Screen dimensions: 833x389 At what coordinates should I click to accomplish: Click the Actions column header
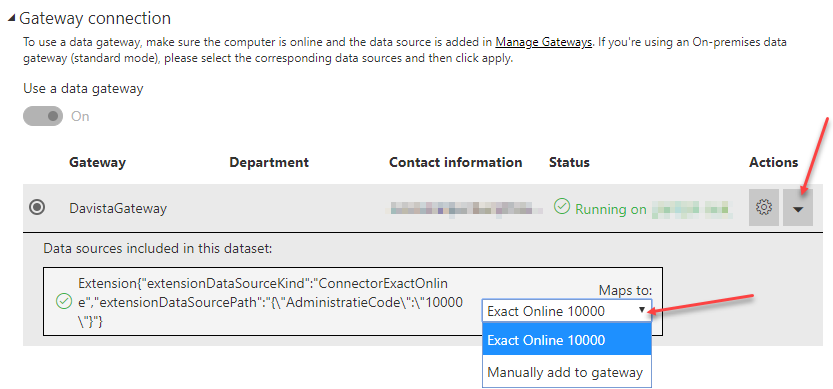774,162
